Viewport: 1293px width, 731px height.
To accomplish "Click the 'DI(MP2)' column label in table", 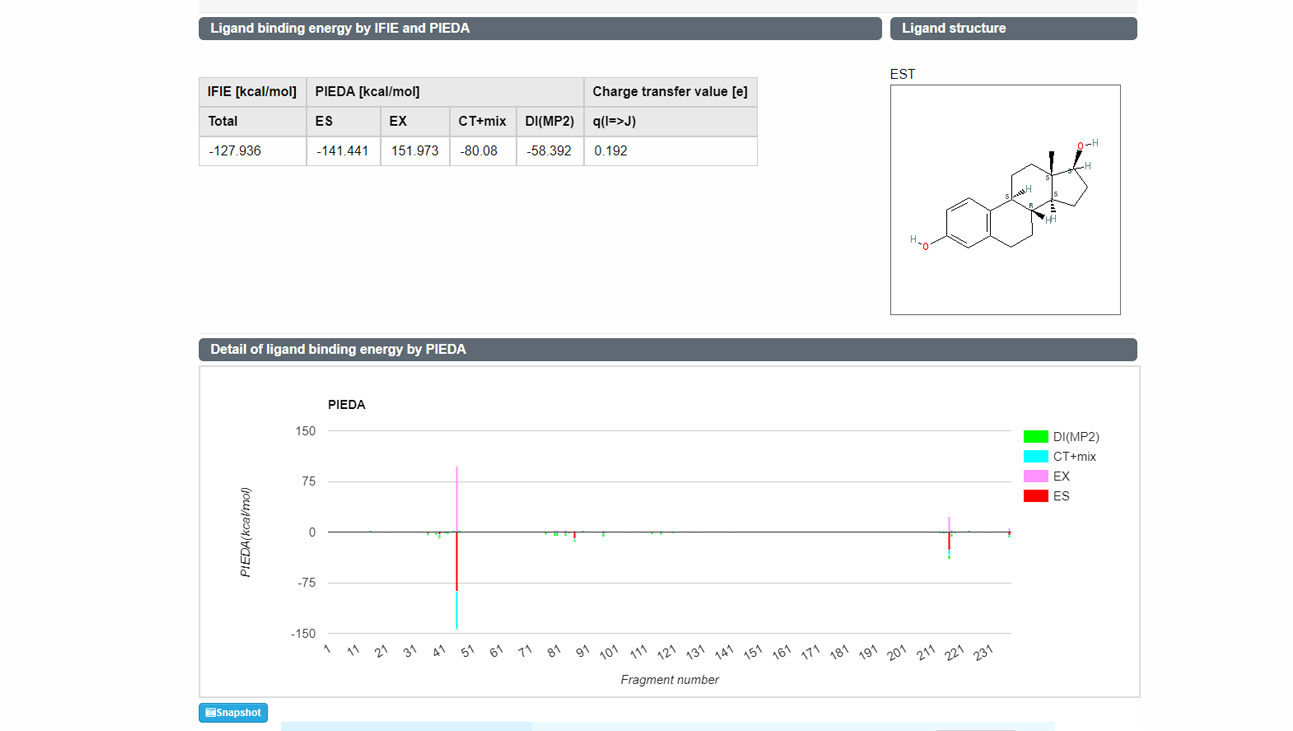I will (x=550, y=121).
